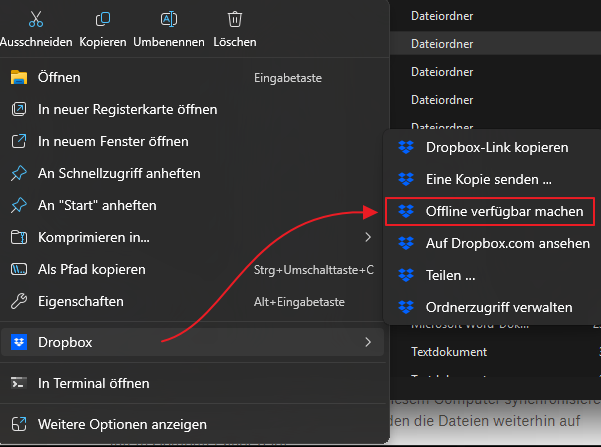Click the terminal icon beside In Terminal öffnen
601x447 pixels.
pos(18,383)
